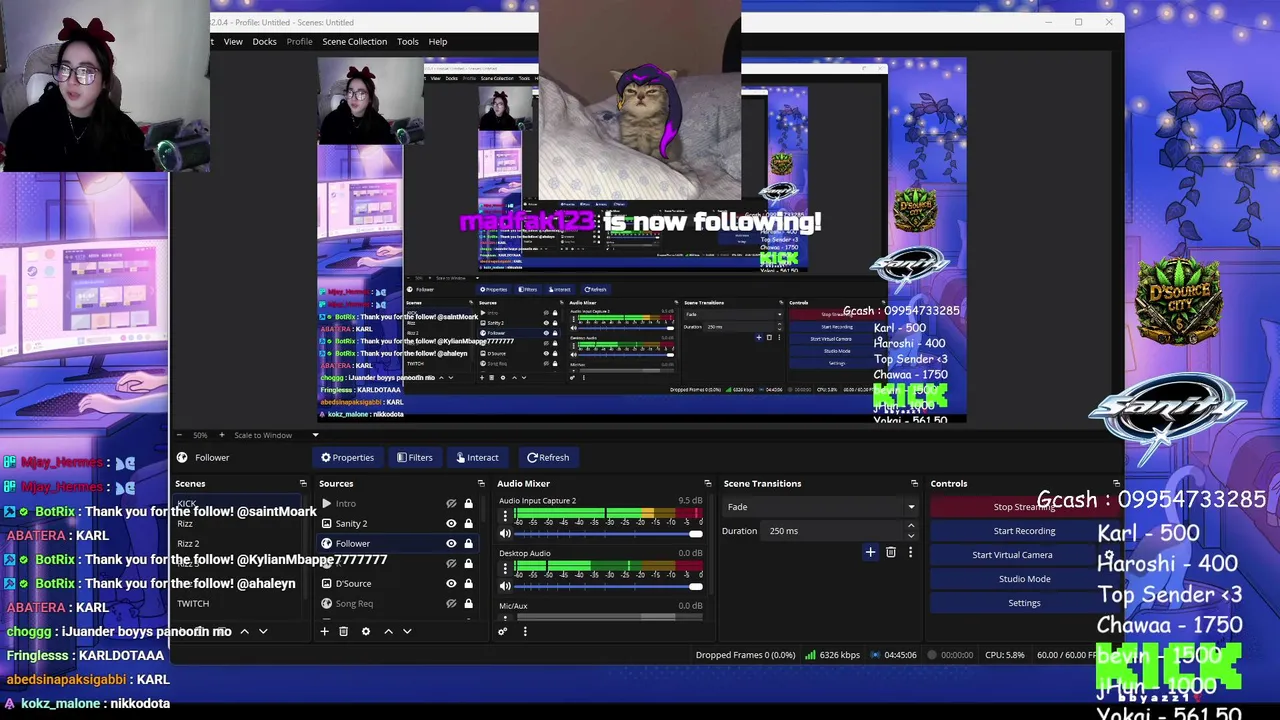Increase transition duration with up stepper

pyautogui.click(x=912, y=527)
